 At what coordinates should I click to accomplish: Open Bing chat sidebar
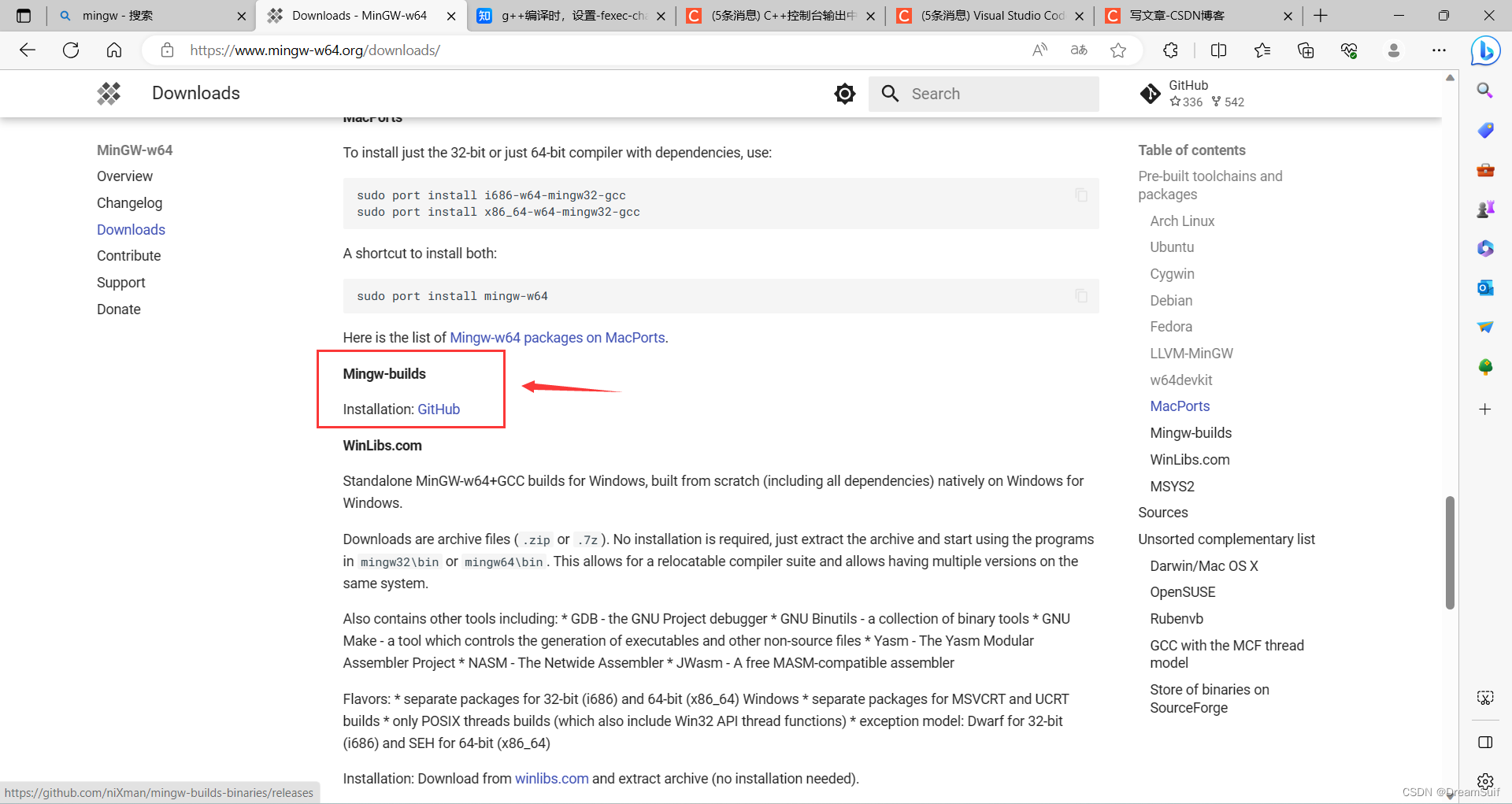click(1485, 50)
